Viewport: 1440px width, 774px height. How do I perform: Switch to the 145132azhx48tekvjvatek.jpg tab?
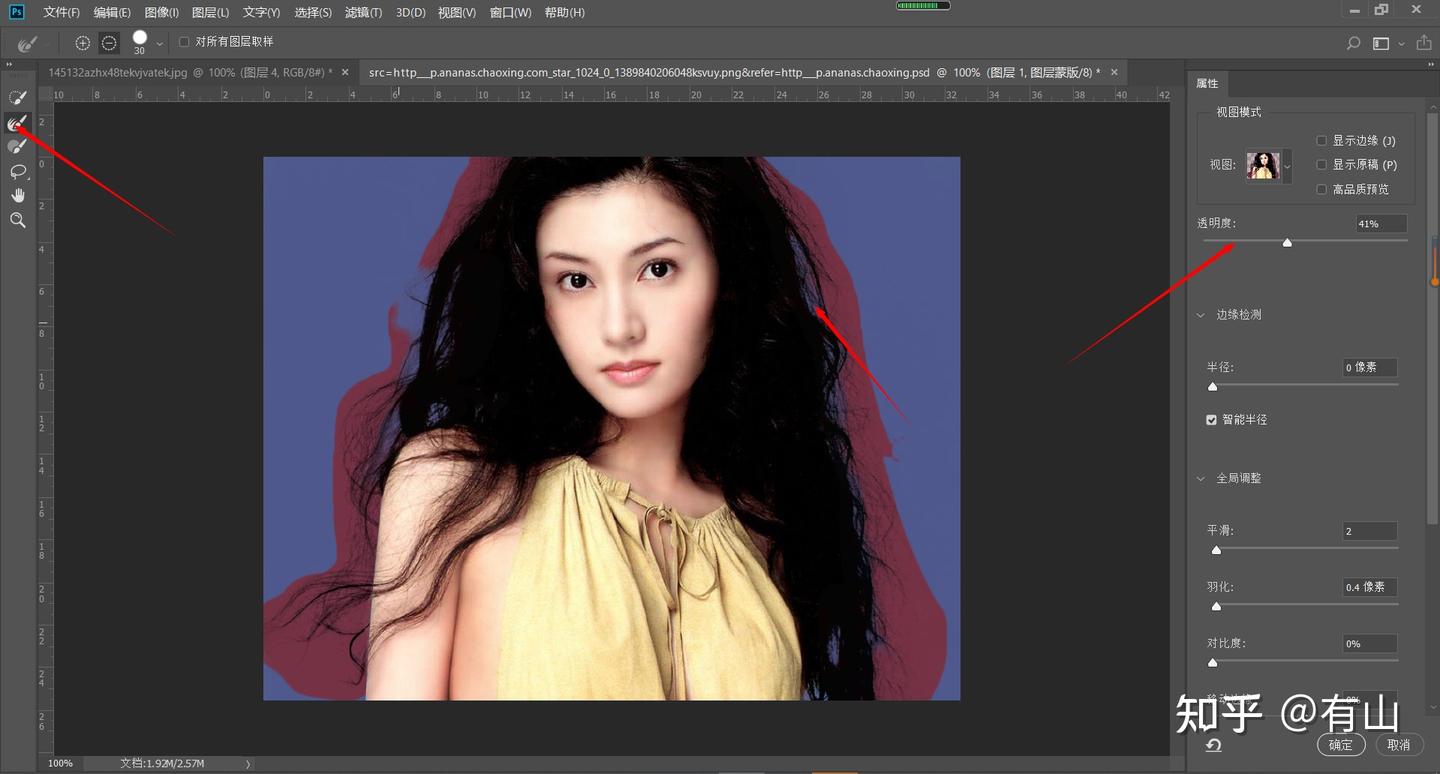[x=190, y=72]
